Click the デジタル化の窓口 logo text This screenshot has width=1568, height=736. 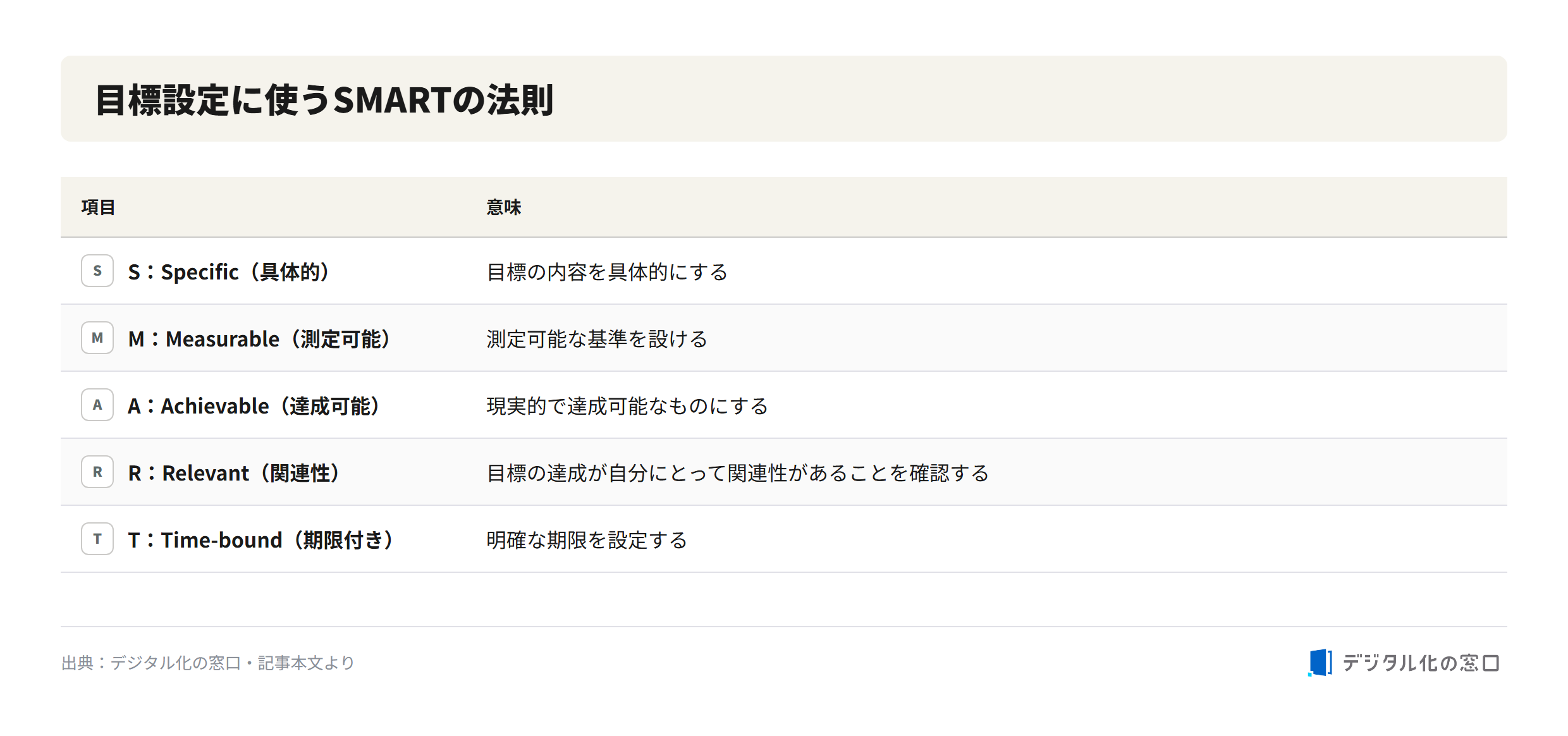[1421, 663]
